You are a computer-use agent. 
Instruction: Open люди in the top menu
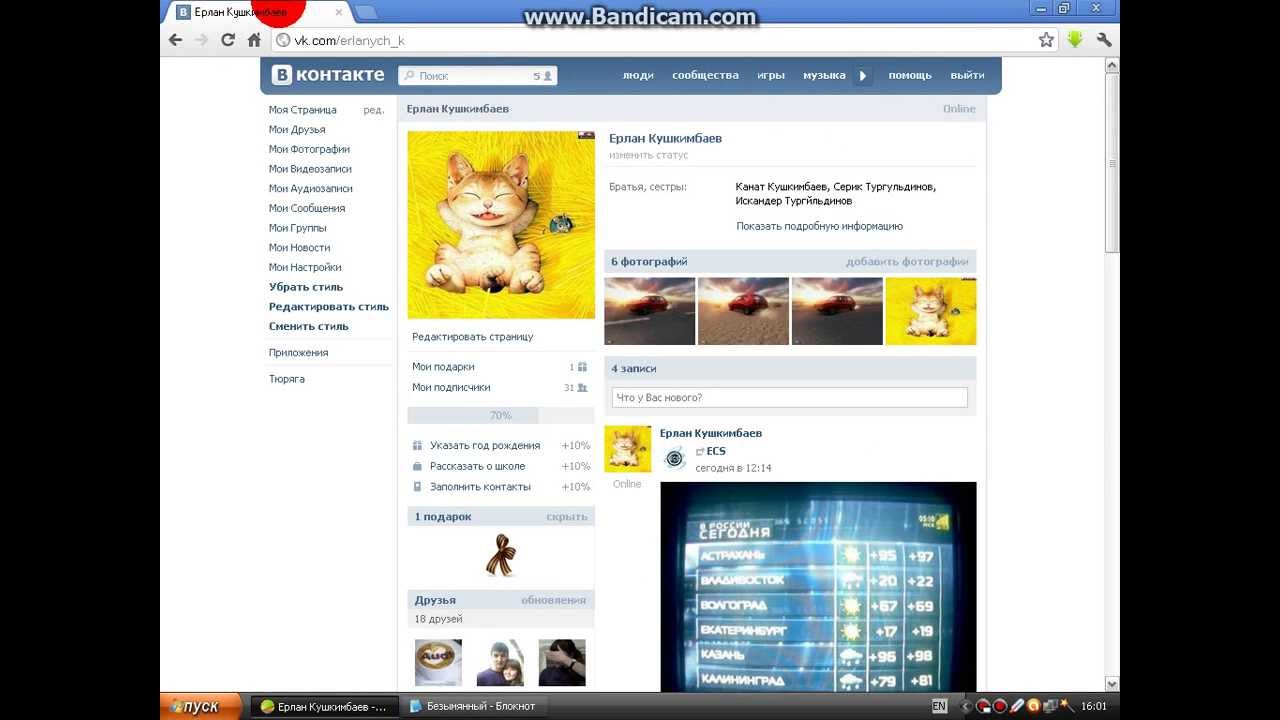click(x=638, y=75)
